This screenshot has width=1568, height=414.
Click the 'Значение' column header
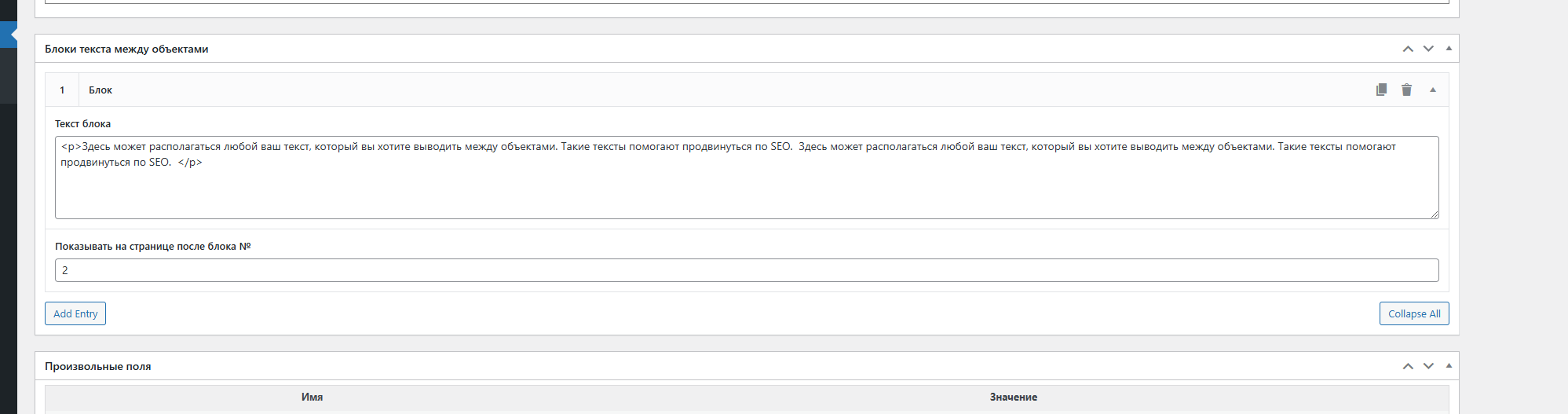1013,398
